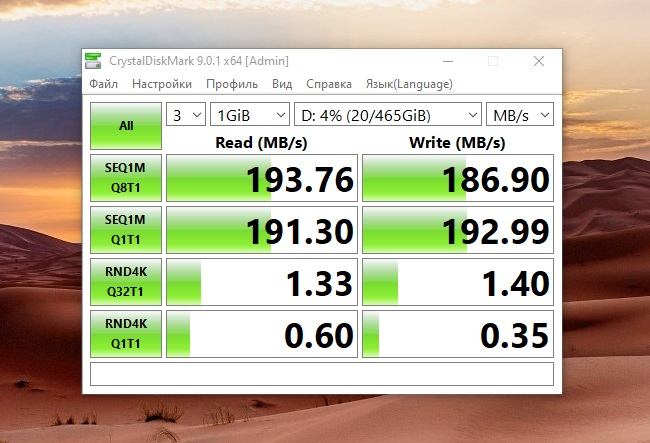Open the Вид menu
Viewport: 650px width, 443px height.
[x=282, y=84]
